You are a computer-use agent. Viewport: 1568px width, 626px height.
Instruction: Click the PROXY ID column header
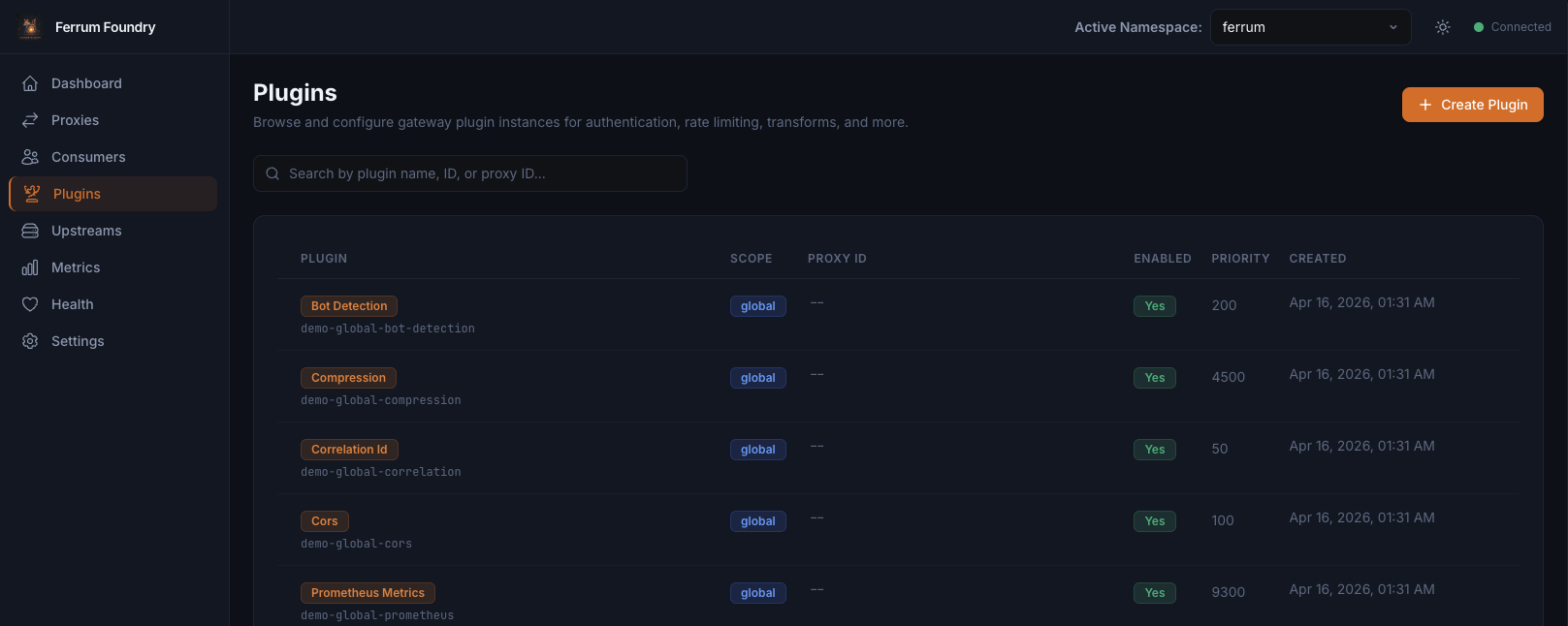837,259
